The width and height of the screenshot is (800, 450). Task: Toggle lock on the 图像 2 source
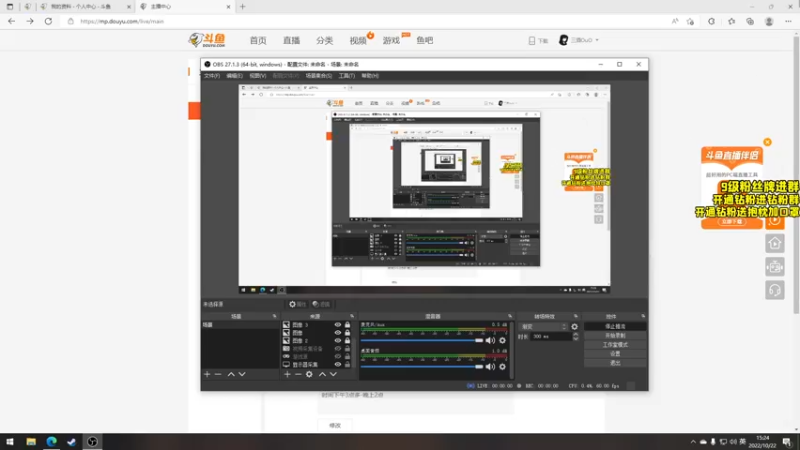[347, 340]
